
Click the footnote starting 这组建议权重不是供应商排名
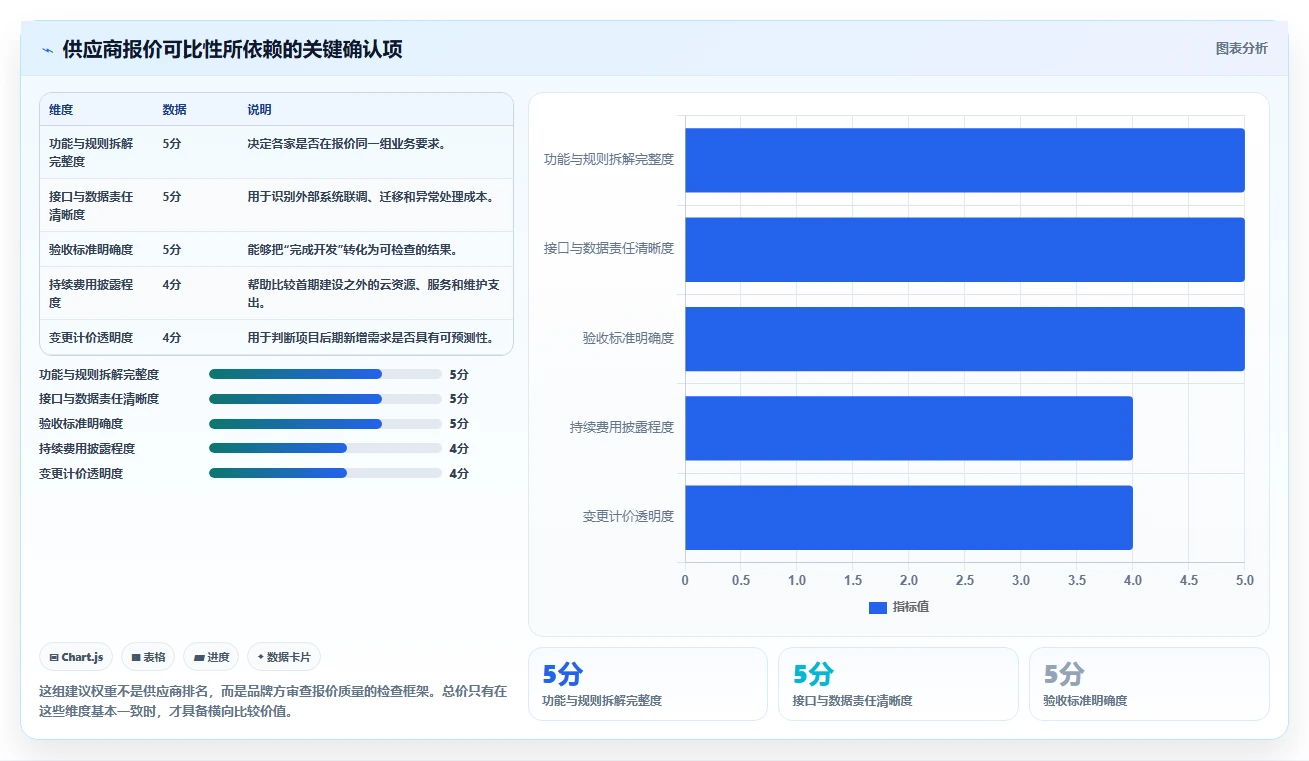click(x=273, y=702)
